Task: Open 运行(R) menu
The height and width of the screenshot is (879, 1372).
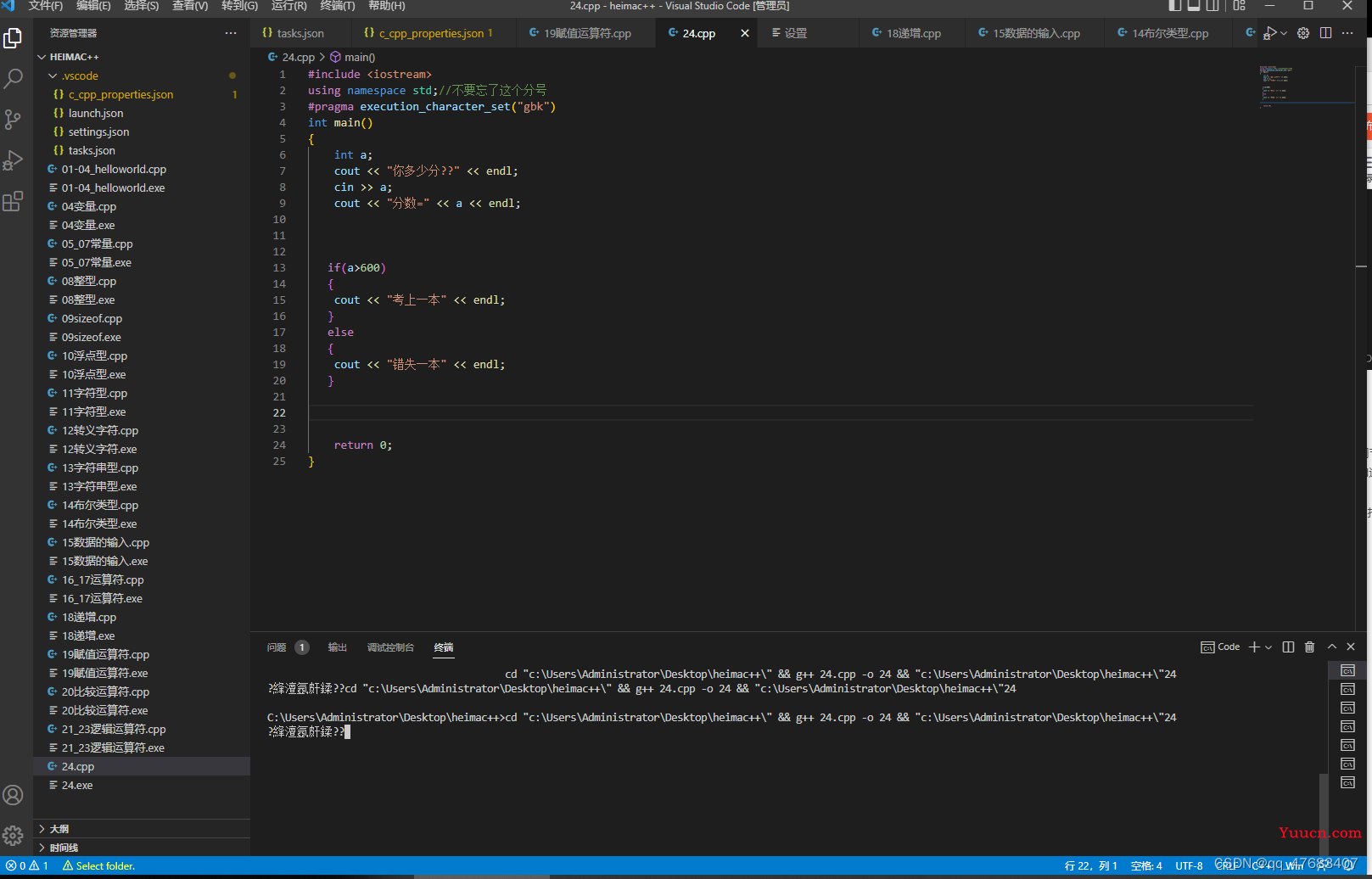Action: pyautogui.click(x=288, y=6)
